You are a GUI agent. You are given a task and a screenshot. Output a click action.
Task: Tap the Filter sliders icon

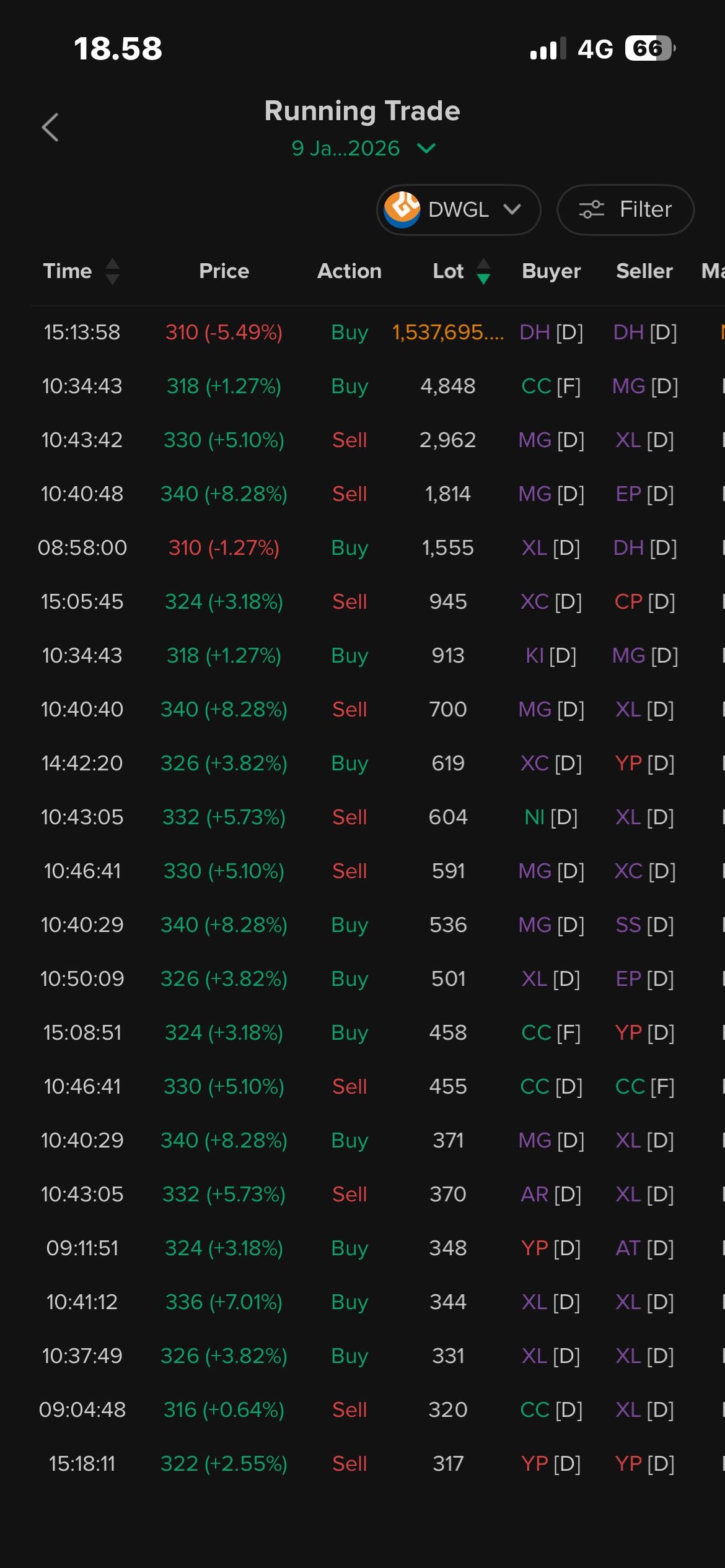(x=591, y=209)
